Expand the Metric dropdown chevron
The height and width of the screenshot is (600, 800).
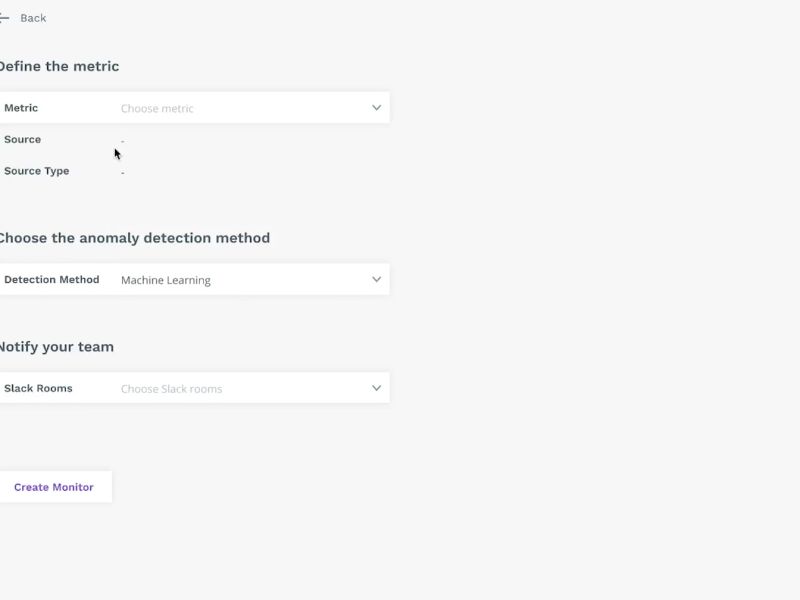(x=377, y=108)
